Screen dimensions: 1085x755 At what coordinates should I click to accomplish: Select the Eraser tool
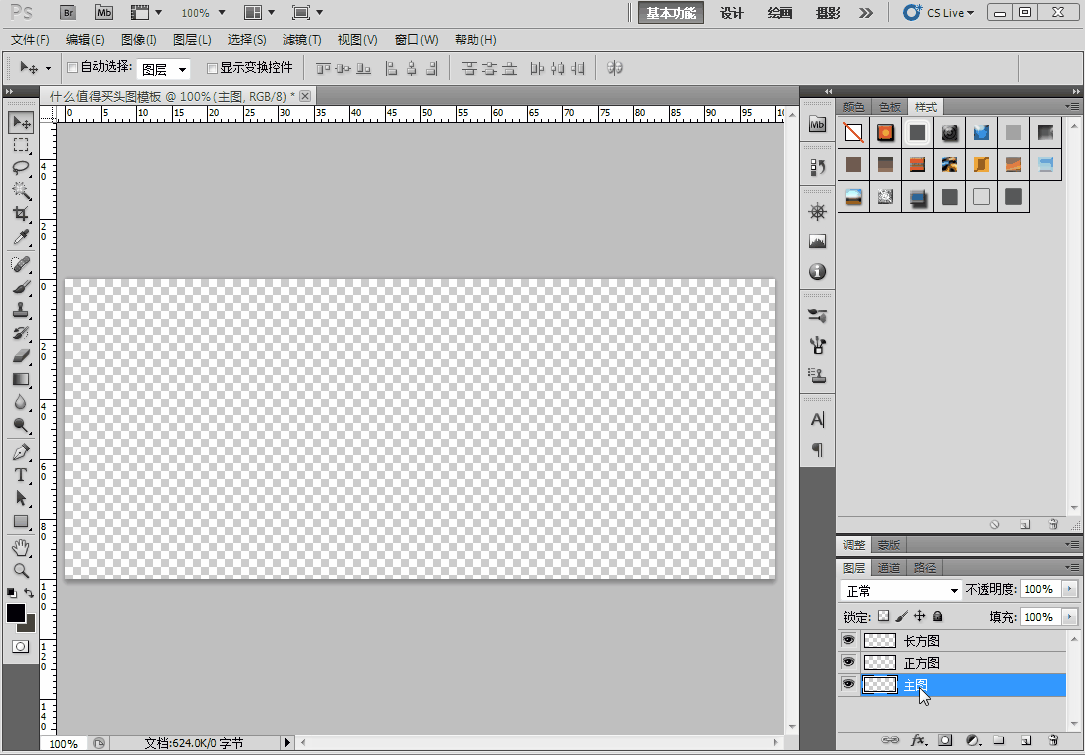point(21,356)
